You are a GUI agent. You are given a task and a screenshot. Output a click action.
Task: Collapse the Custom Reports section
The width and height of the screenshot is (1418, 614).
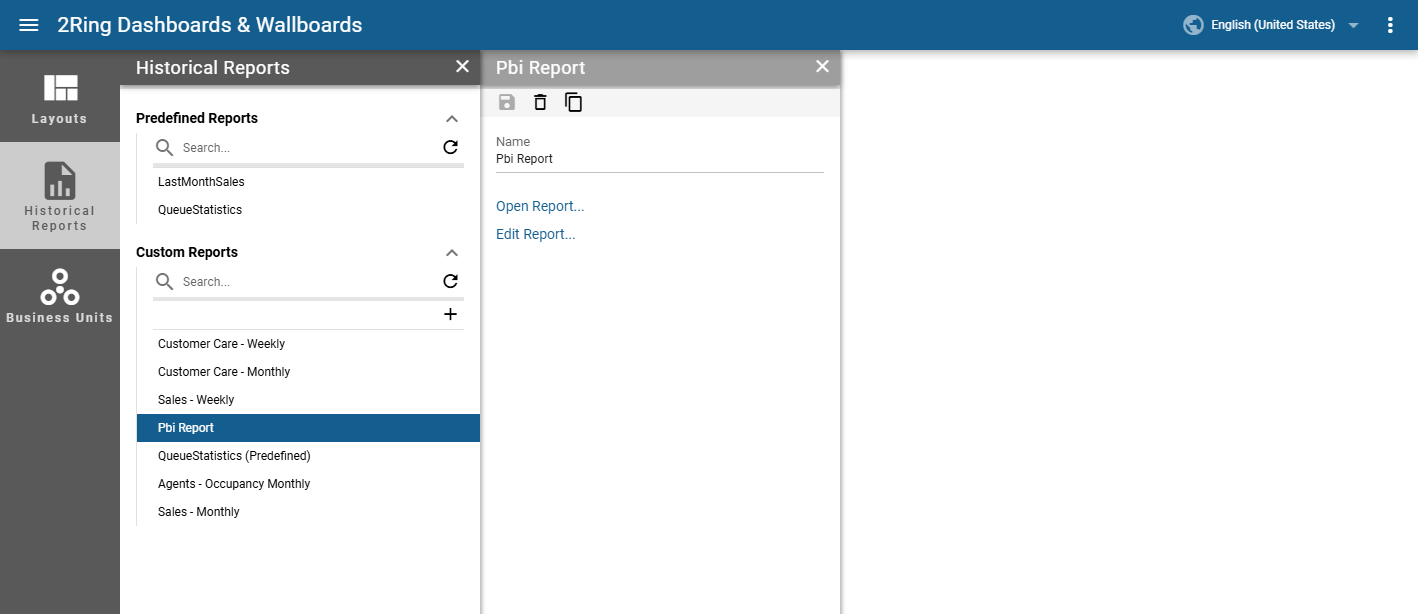coord(451,252)
